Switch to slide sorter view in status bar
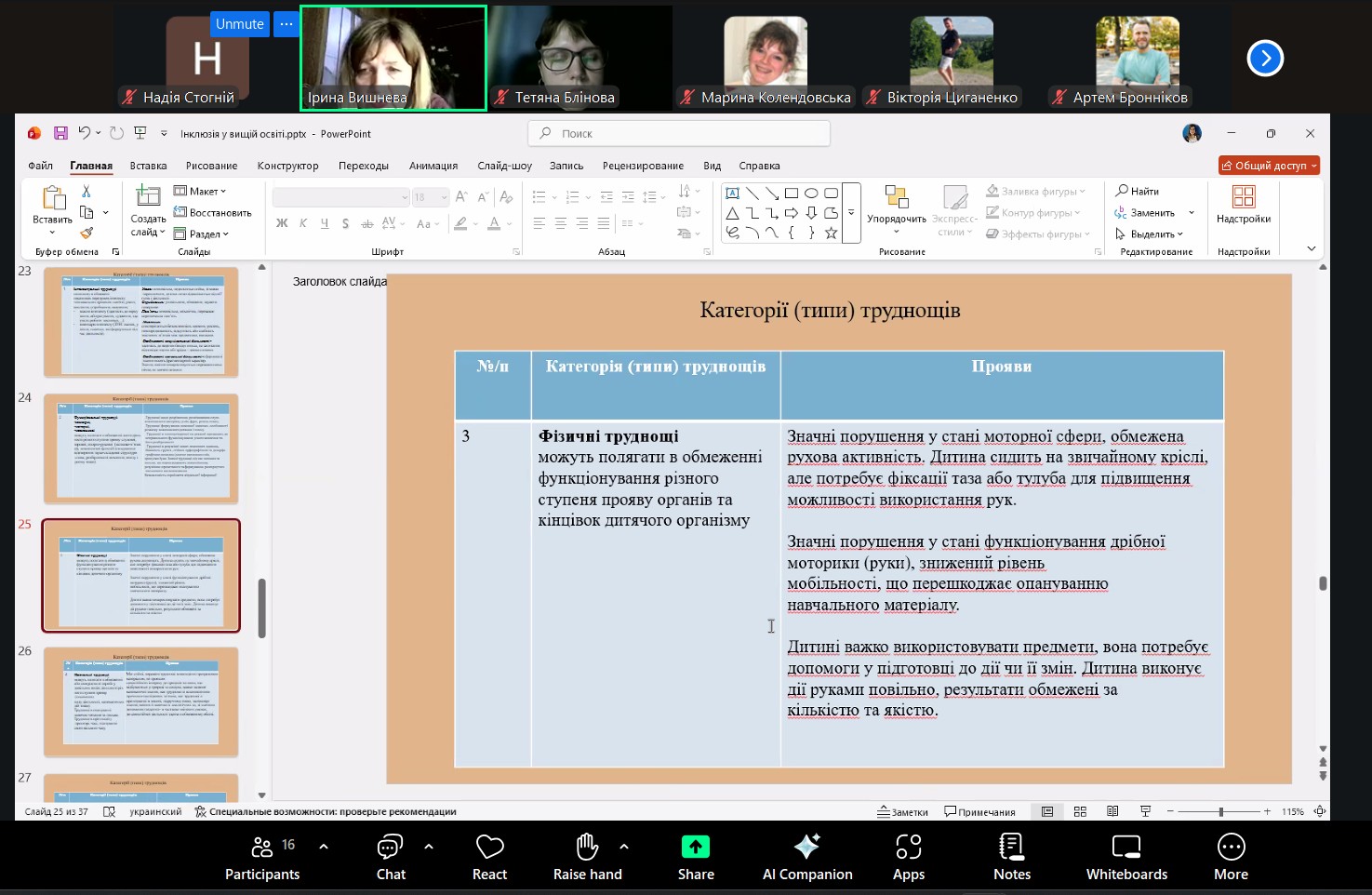The height and width of the screenshot is (895, 1372). tap(1080, 811)
